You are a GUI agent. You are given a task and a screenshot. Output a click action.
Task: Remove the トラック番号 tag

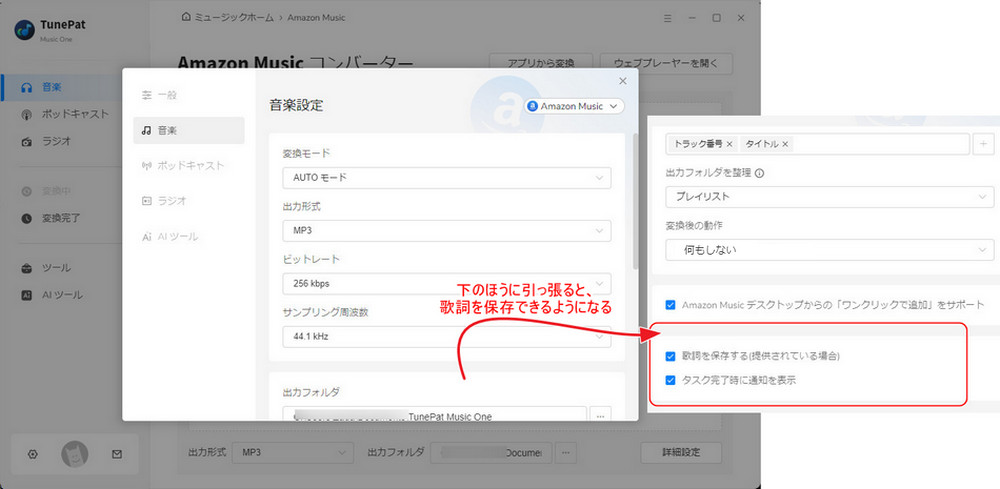pos(729,144)
